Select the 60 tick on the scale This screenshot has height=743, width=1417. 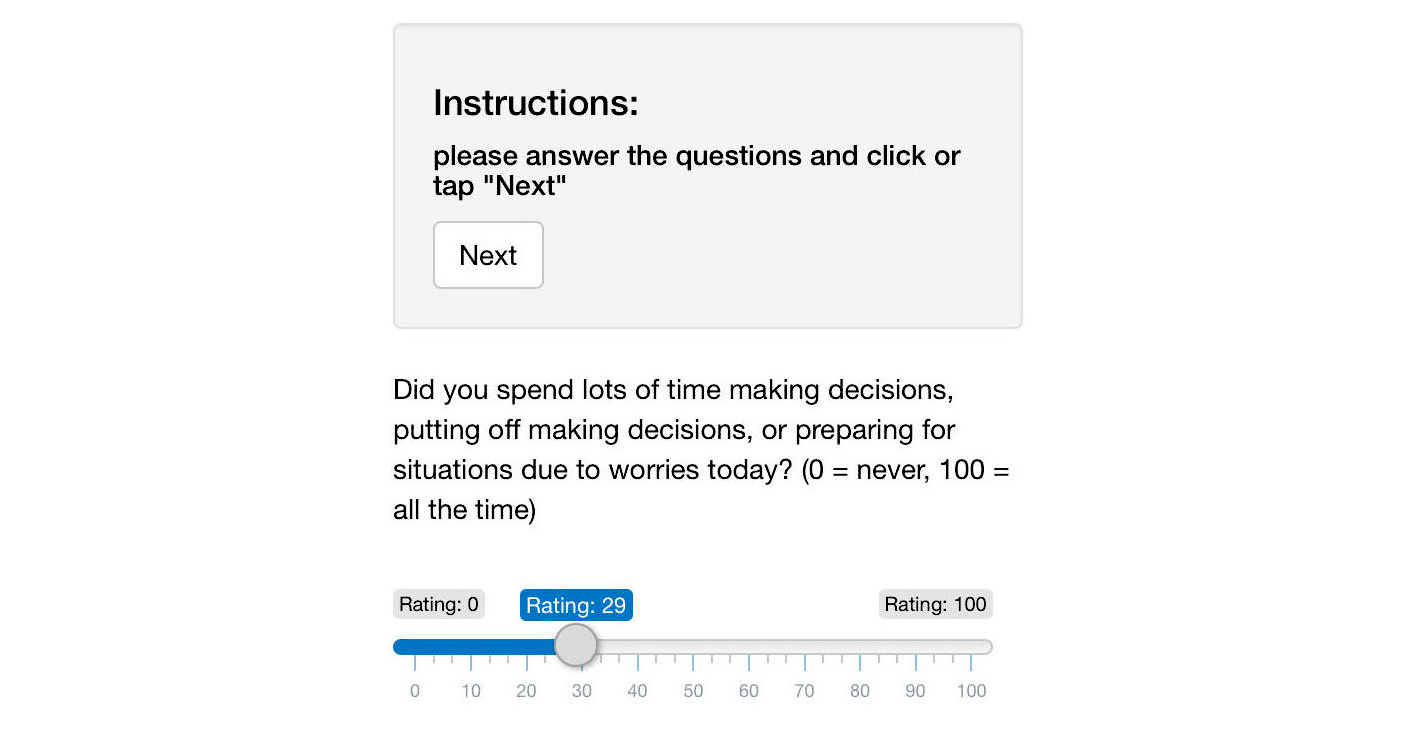pos(749,691)
